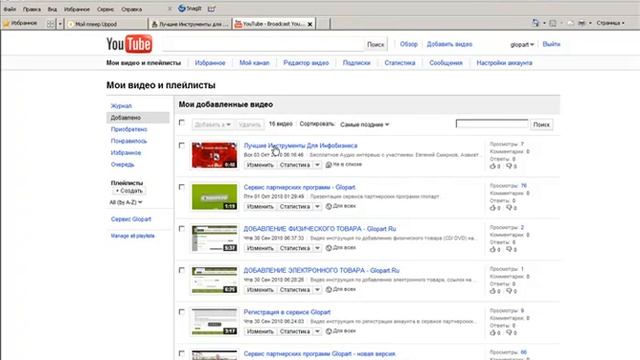Tick checkbox for Лучшие Инструменты Для Инфобизнеса
This screenshot has width=640, height=360.
[182, 145]
